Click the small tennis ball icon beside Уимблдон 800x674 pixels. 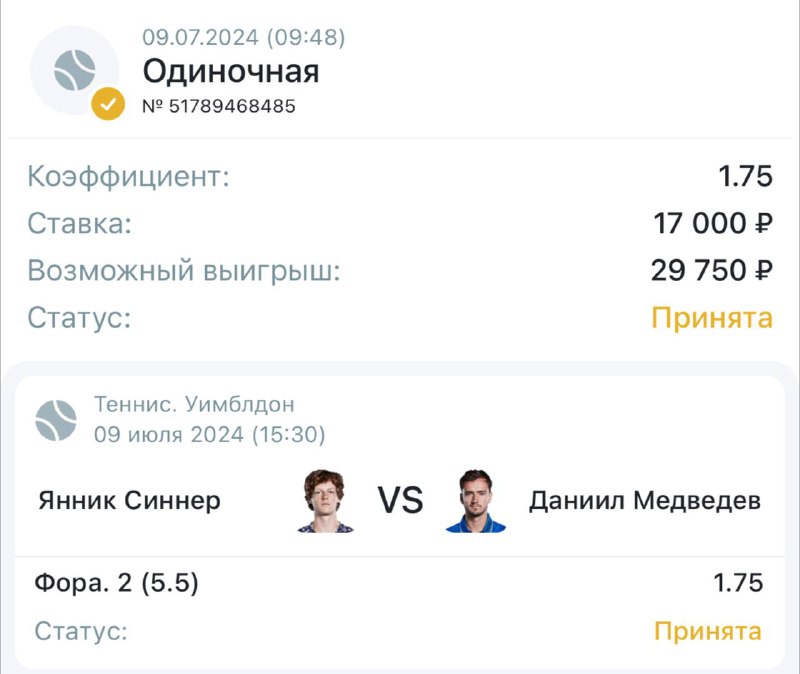(56, 420)
